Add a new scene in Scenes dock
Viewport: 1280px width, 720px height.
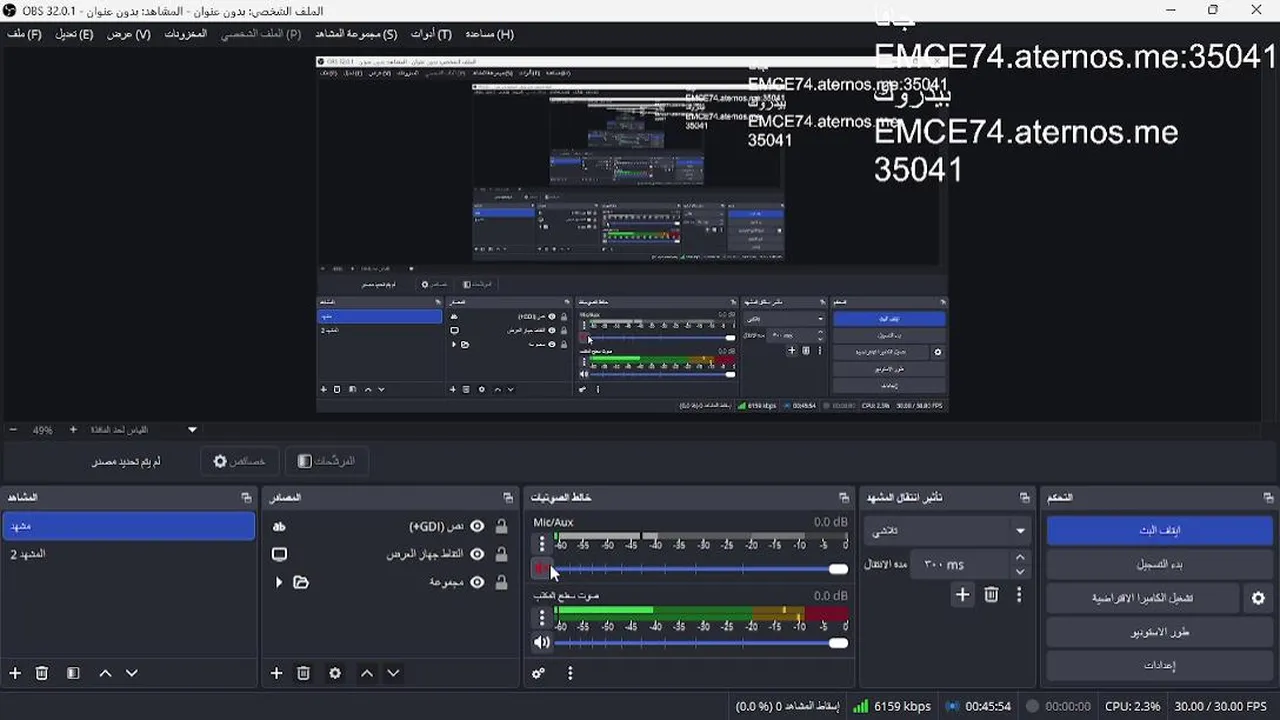point(15,674)
